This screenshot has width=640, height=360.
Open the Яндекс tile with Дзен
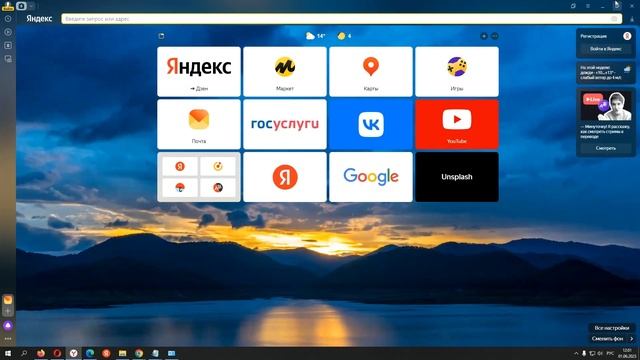199,71
